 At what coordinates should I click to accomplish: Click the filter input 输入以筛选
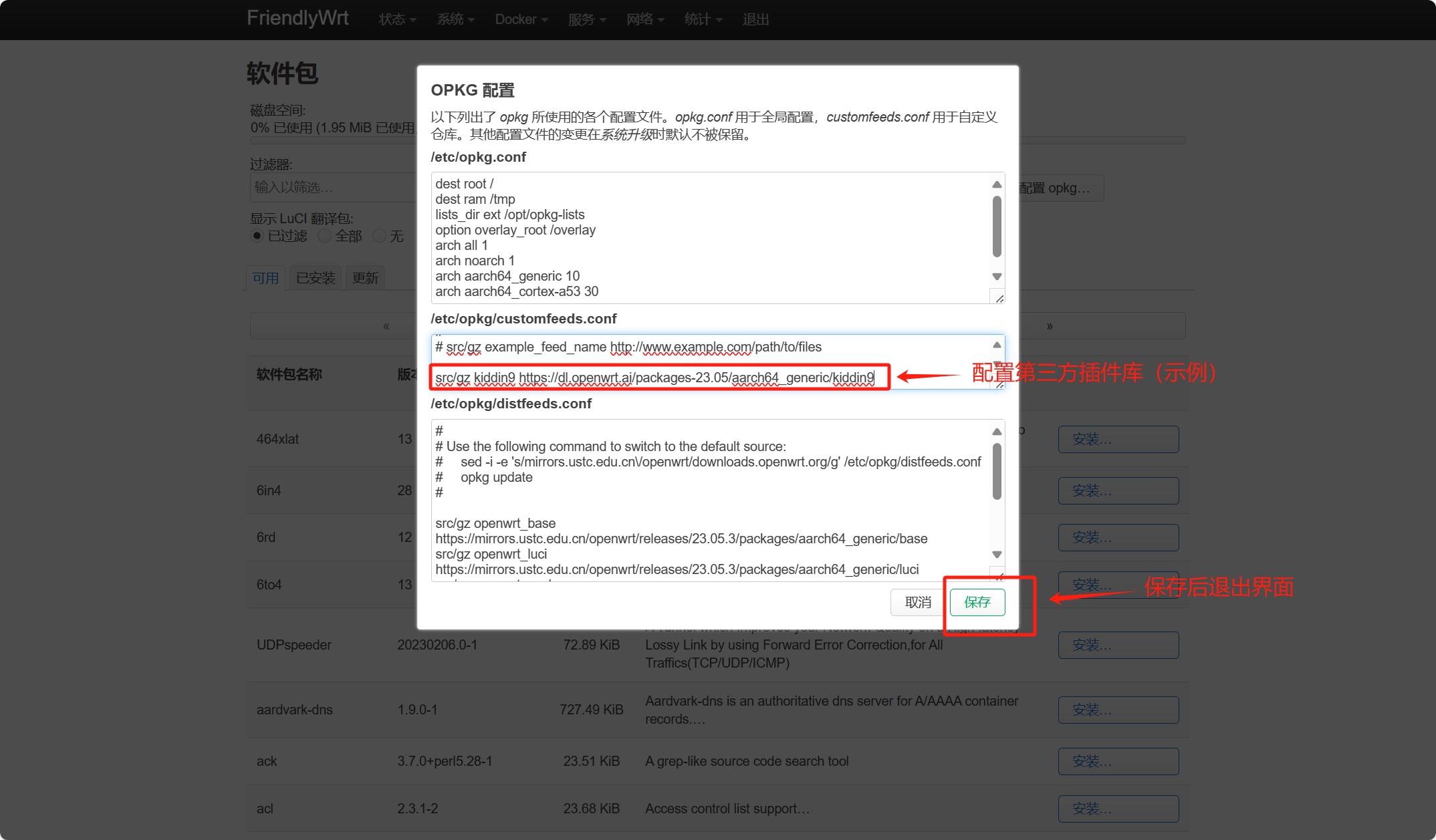pyautogui.click(x=333, y=187)
